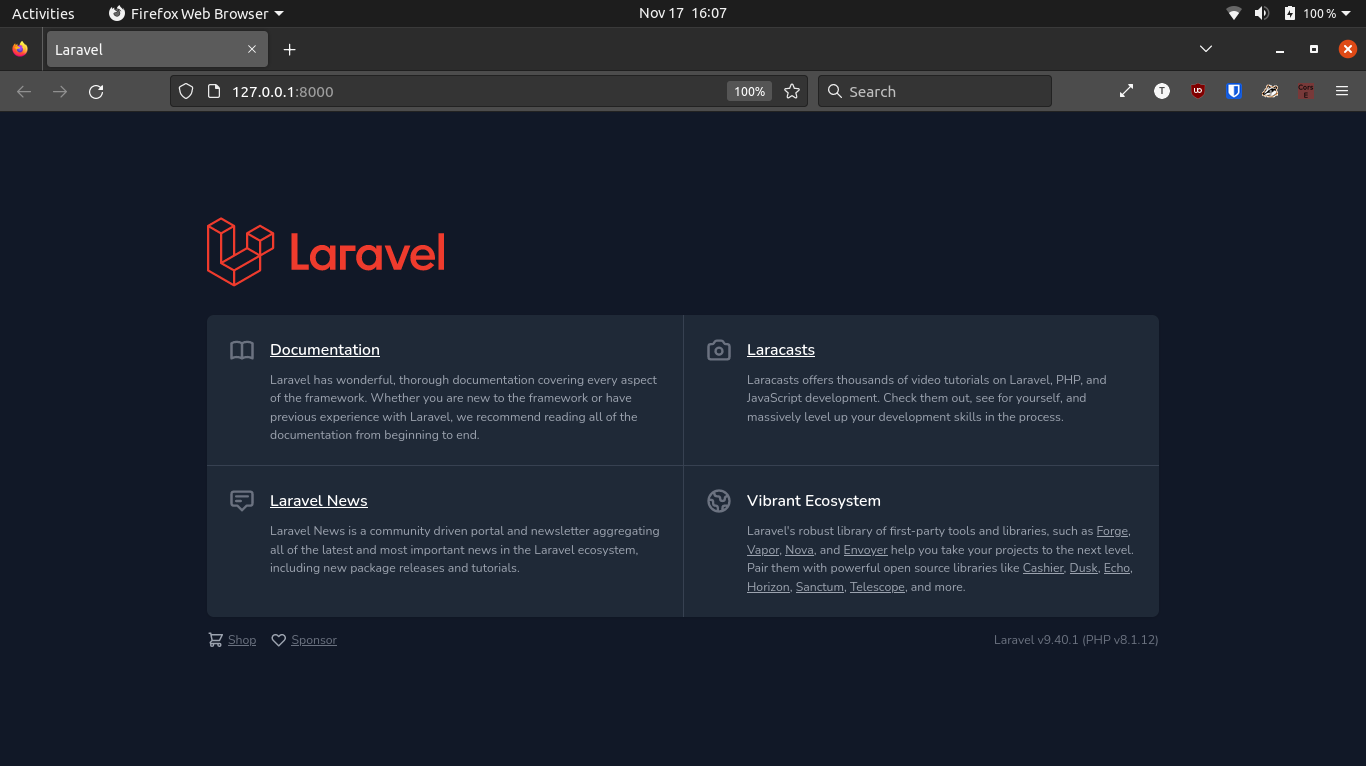Select the Laravel browser tab
The height and width of the screenshot is (766, 1366).
(156, 49)
